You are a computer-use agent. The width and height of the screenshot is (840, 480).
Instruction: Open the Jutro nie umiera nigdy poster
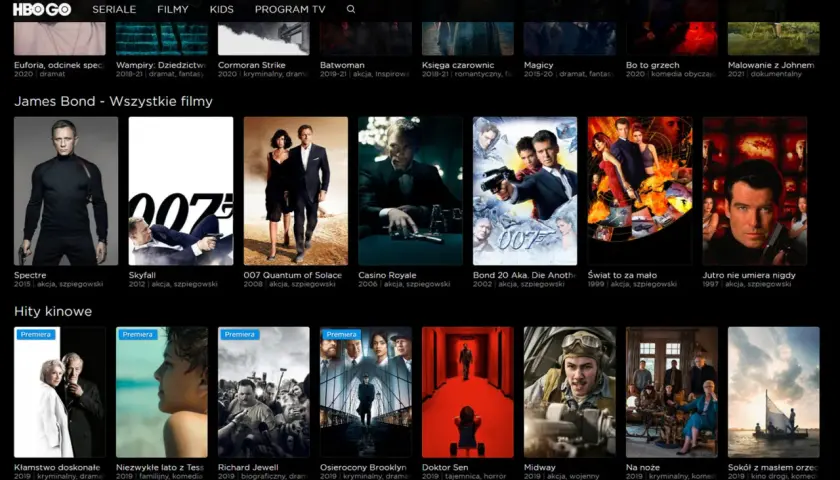pyautogui.click(x=754, y=191)
